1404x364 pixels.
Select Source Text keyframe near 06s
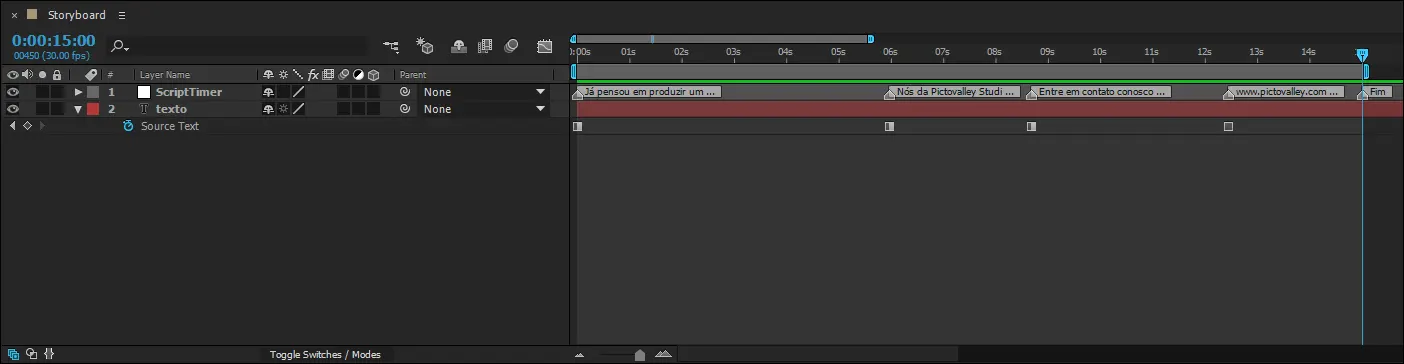pos(889,127)
